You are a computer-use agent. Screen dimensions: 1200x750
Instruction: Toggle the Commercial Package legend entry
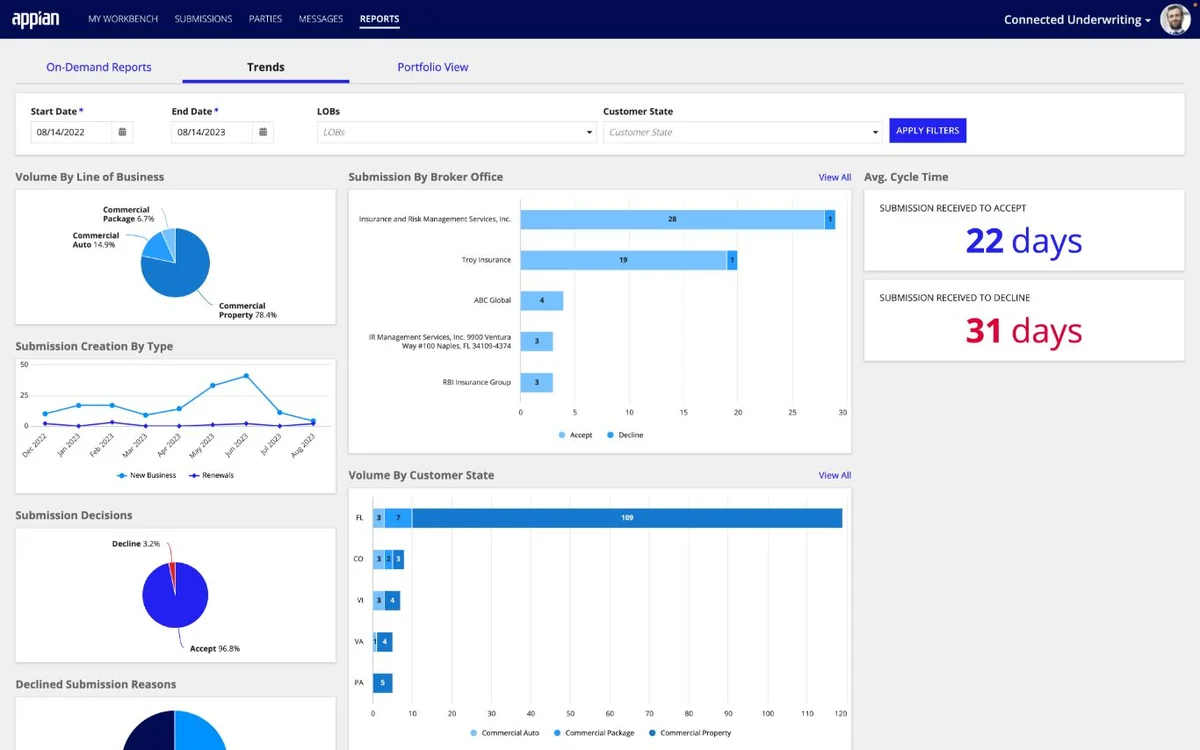click(594, 733)
